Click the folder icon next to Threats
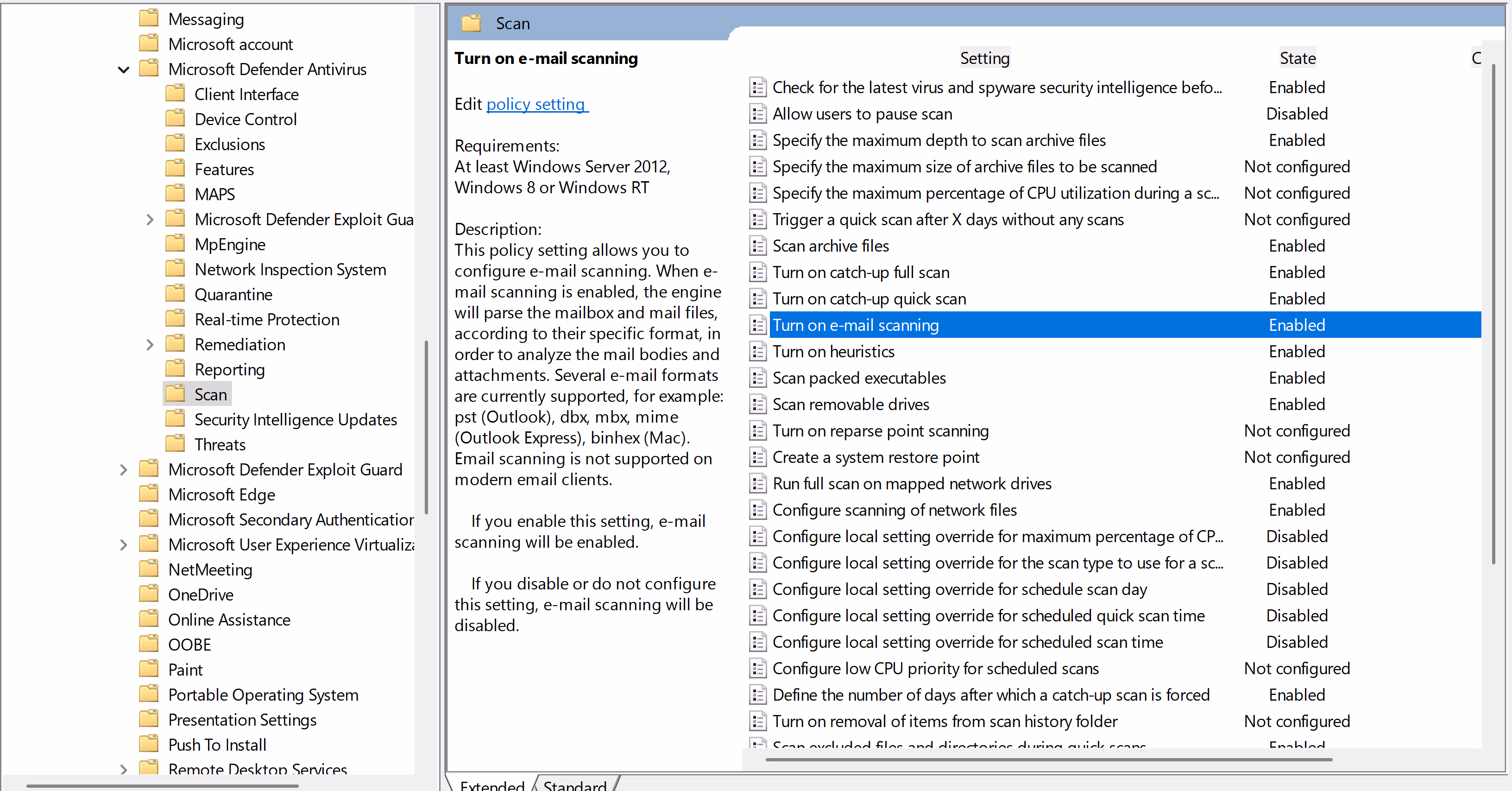This screenshot has height=791, width=1512. pos(175,444)
